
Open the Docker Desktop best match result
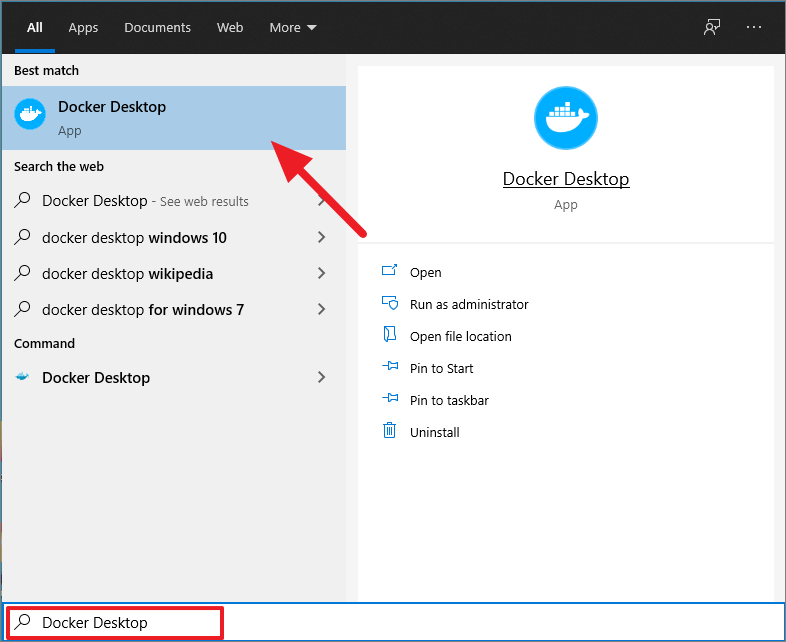pyautogui.click(x=174, y=118)
